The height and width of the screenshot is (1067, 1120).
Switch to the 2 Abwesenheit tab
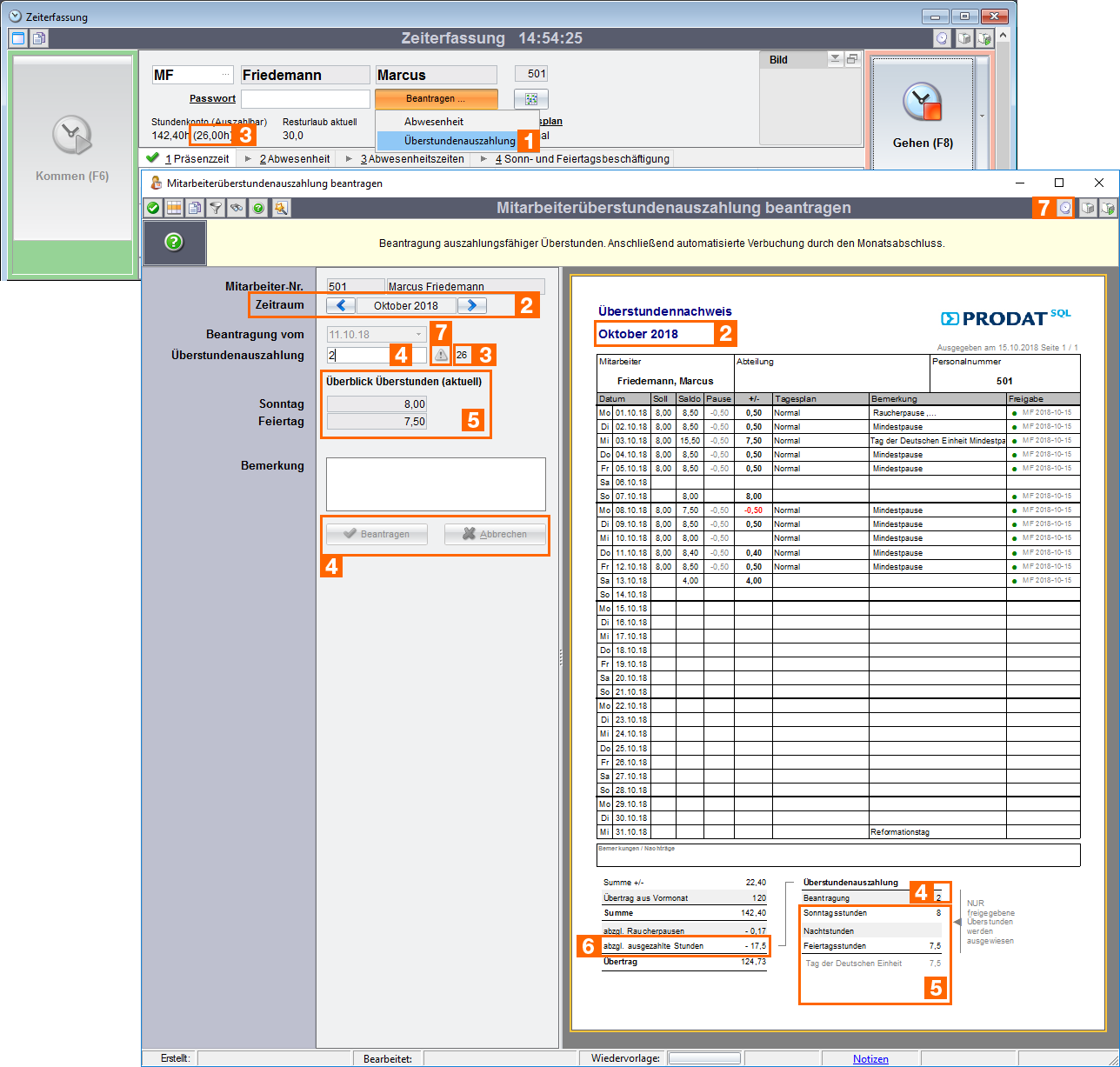[286, 159]
